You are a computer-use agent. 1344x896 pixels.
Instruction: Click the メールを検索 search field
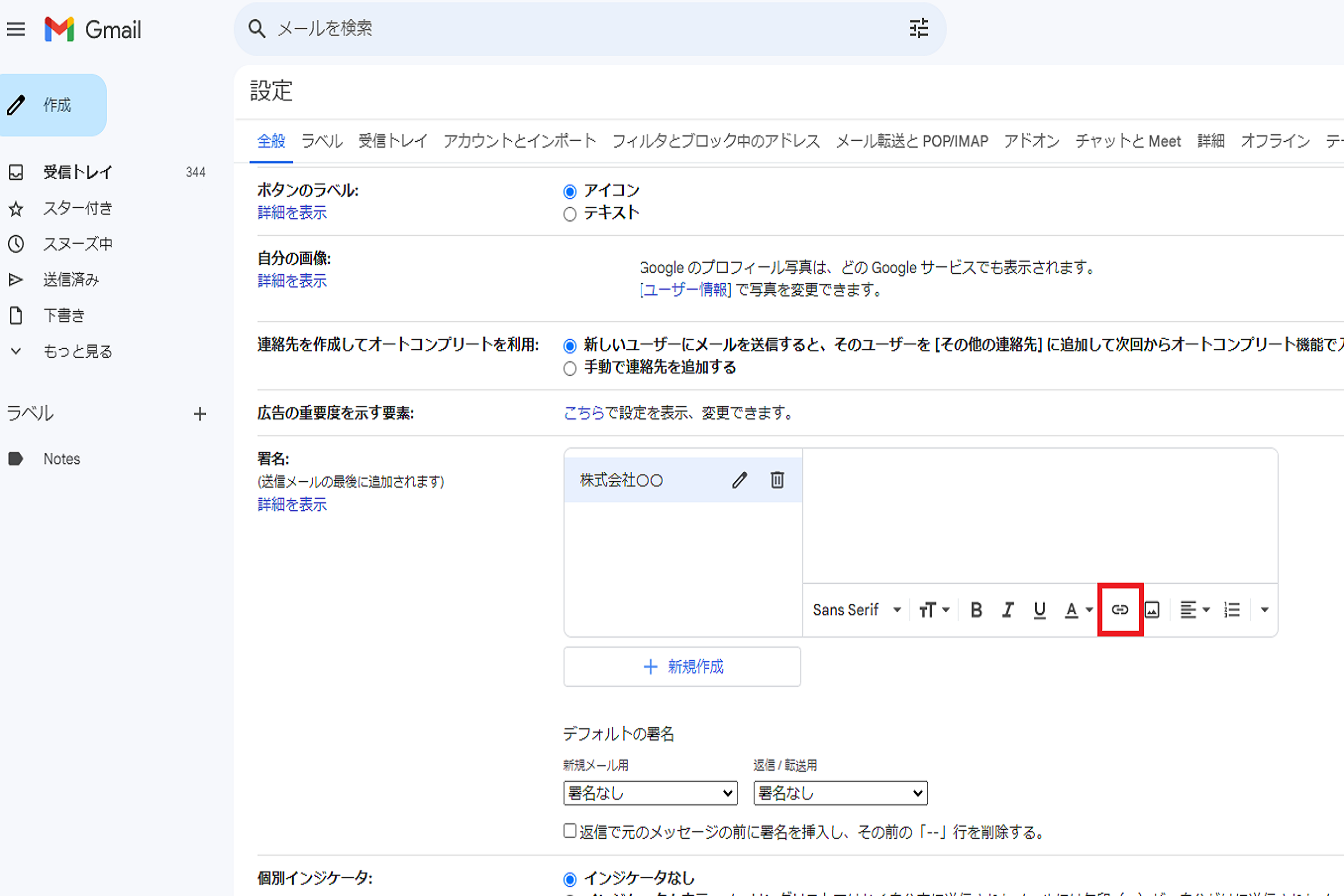coord(580,28)
